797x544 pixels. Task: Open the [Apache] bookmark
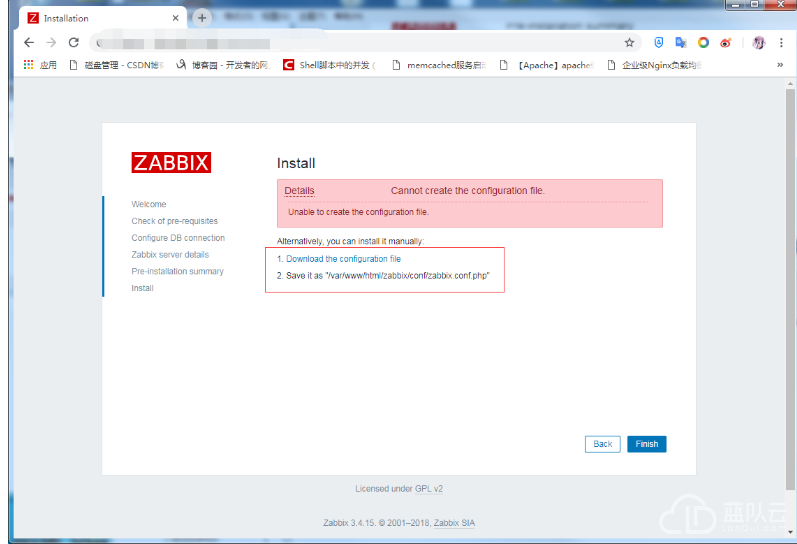coord(546,65)
